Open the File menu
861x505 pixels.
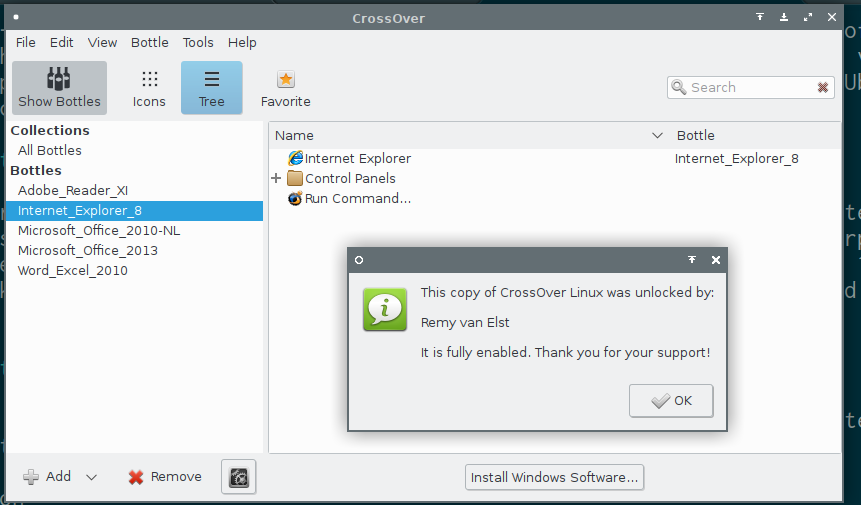point(26,42)
